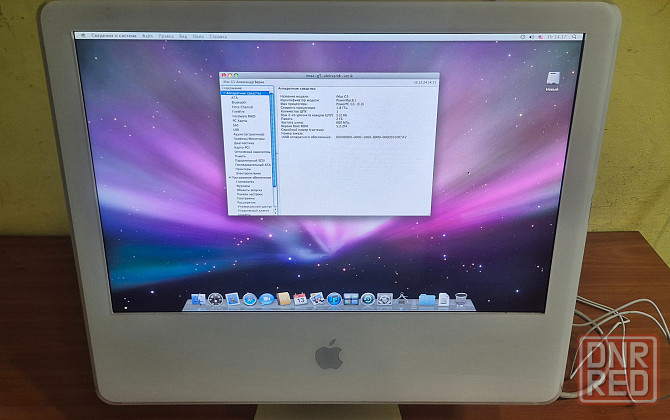The height and width of the screenshot is (420, 670).
Task: Click the menu bar clock
Action: 557,37
